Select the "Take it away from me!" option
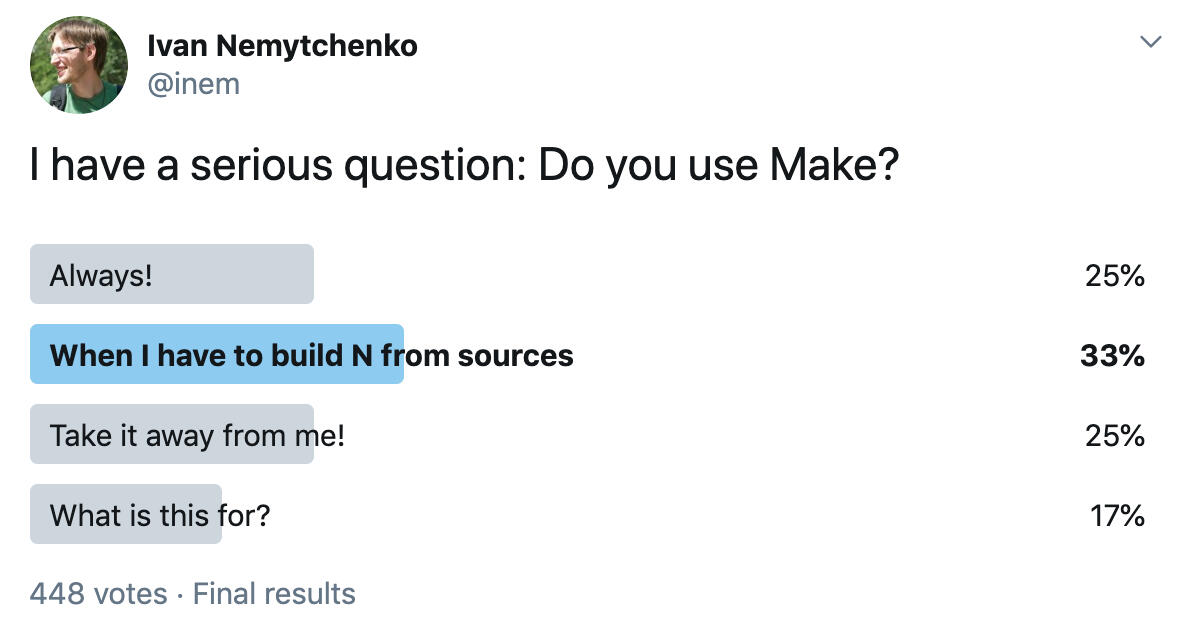 tap(196, 435)
